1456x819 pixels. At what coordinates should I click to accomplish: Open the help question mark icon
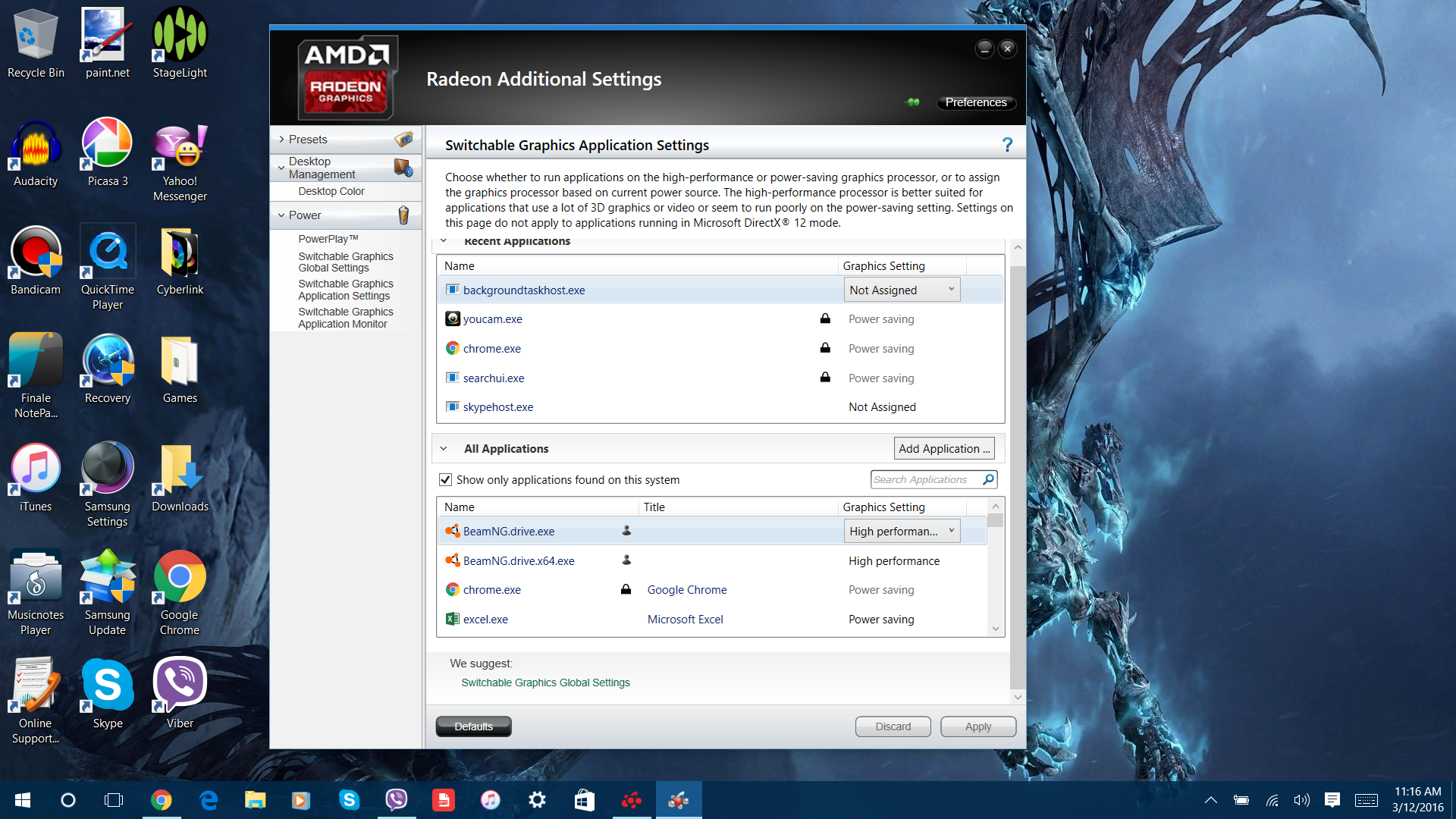tap(1007, 144)
